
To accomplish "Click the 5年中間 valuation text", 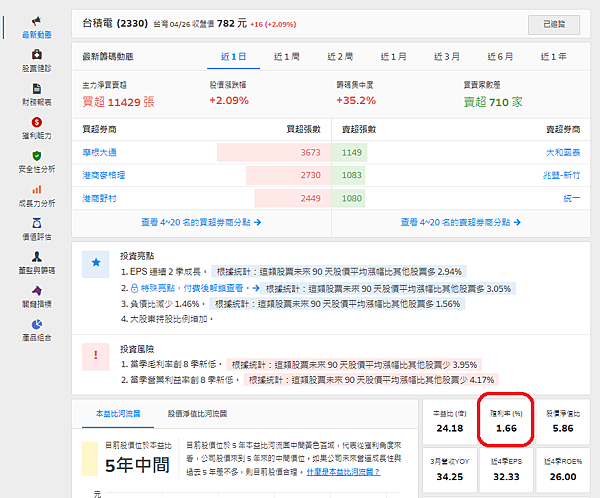I will (137, 465).
